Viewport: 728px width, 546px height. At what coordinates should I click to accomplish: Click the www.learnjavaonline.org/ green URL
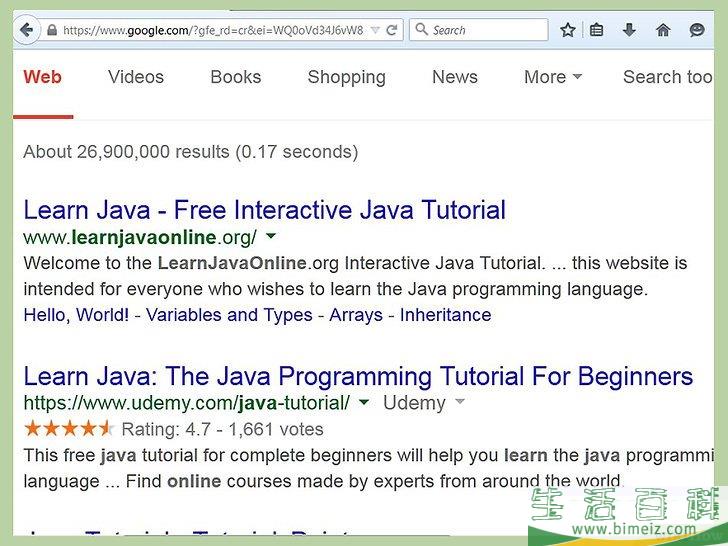coord(140,237)
